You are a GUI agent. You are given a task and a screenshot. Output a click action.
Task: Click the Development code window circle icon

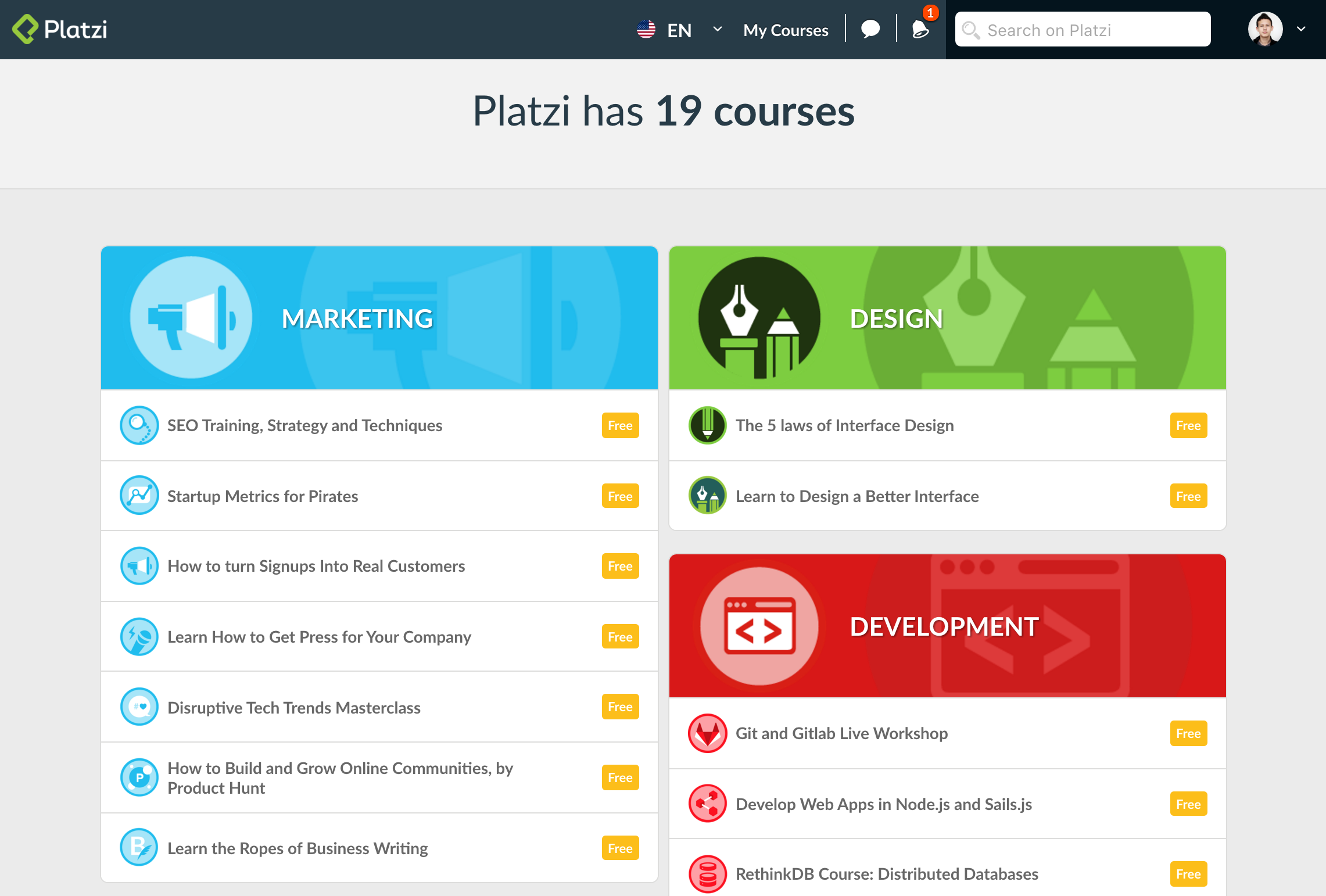click(x=759, y=626)
